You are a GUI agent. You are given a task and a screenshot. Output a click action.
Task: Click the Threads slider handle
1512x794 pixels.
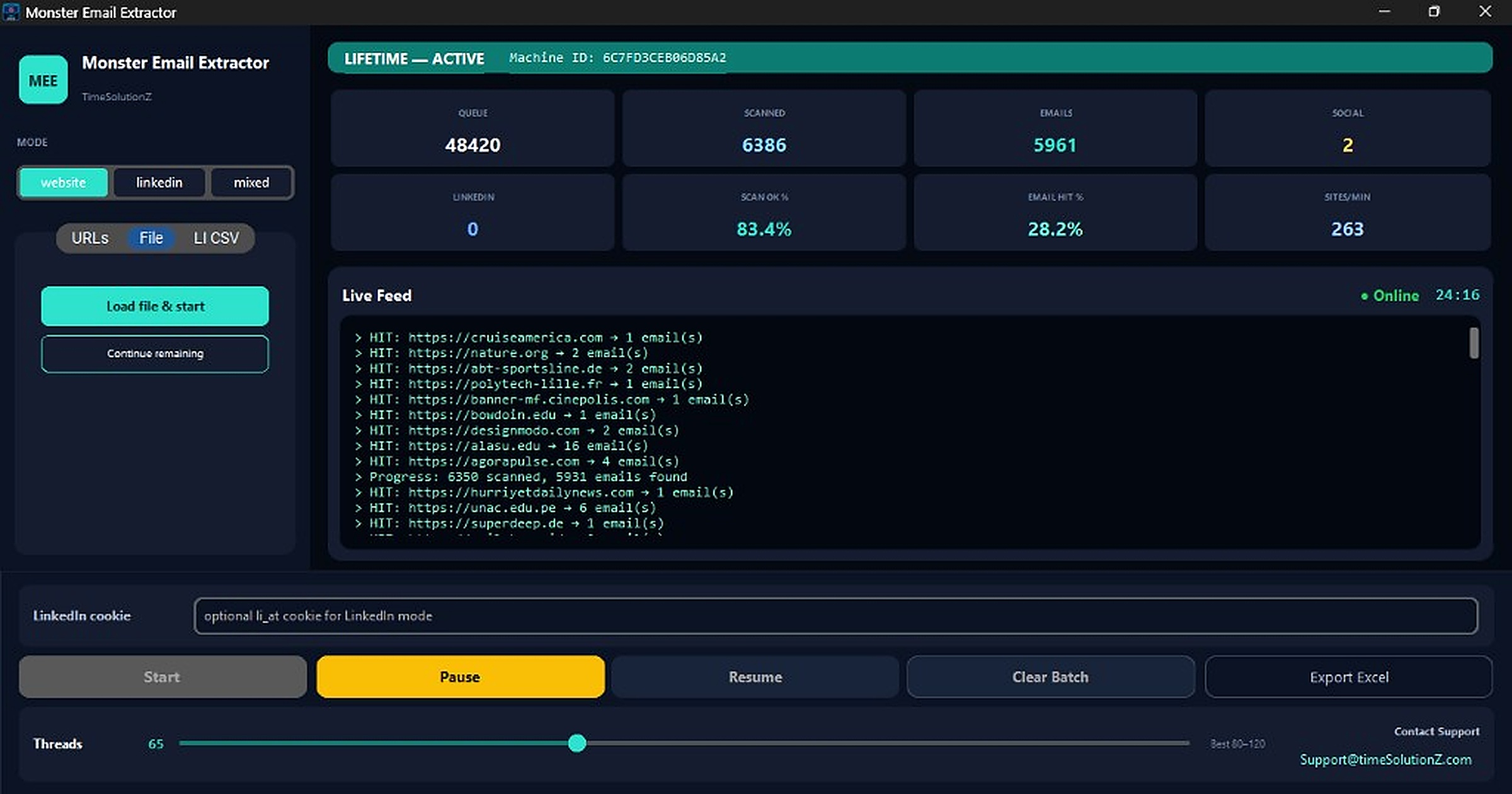577,744
